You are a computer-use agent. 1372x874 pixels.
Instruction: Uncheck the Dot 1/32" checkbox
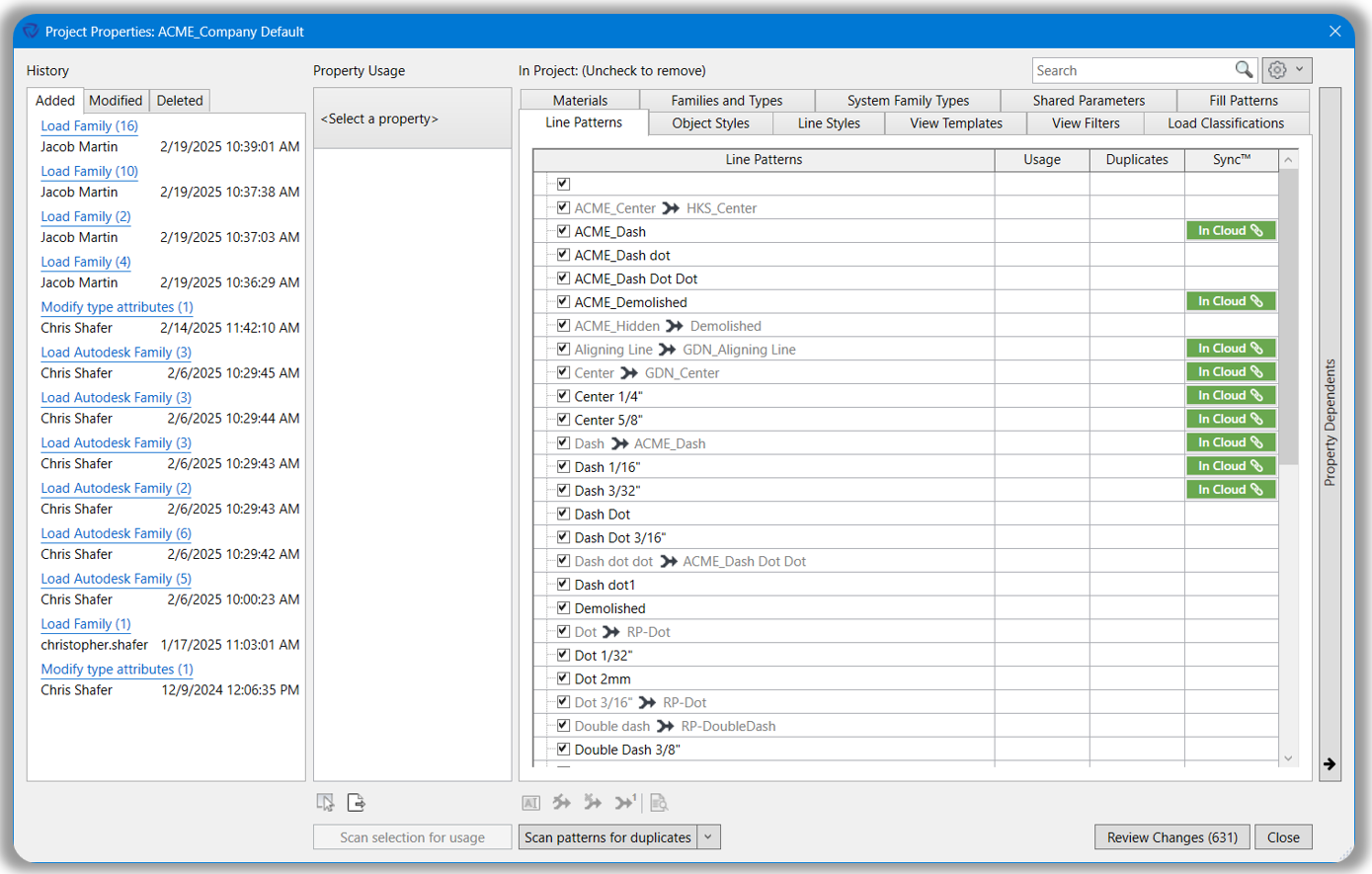pos(563,655)
